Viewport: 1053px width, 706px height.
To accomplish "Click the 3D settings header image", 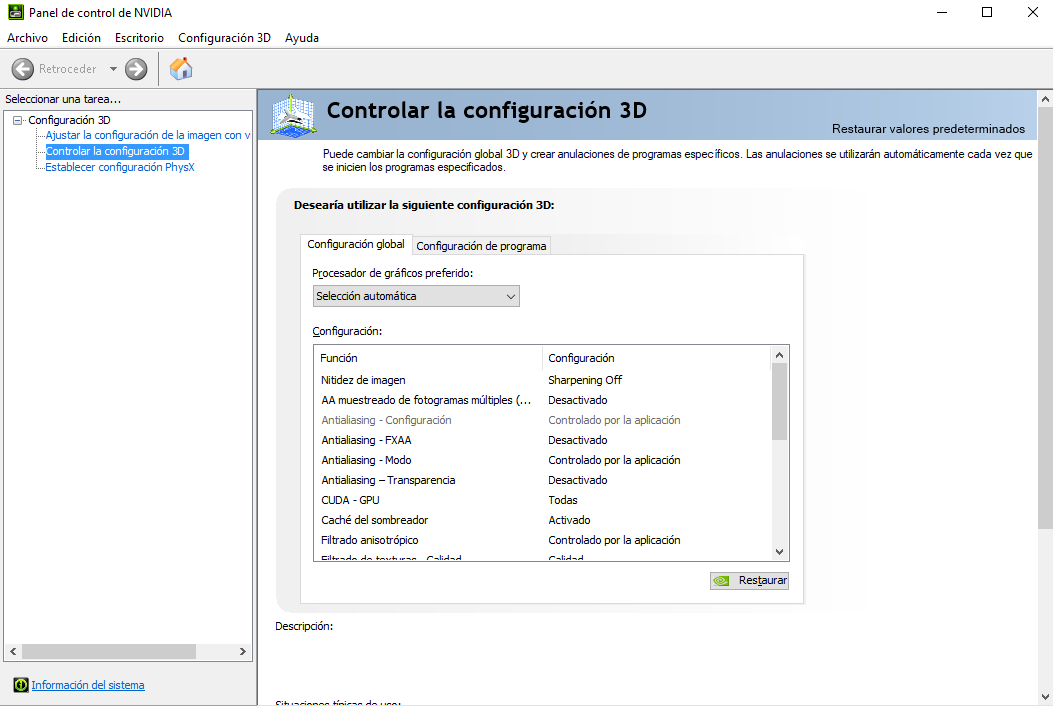I will pos(293,115).
